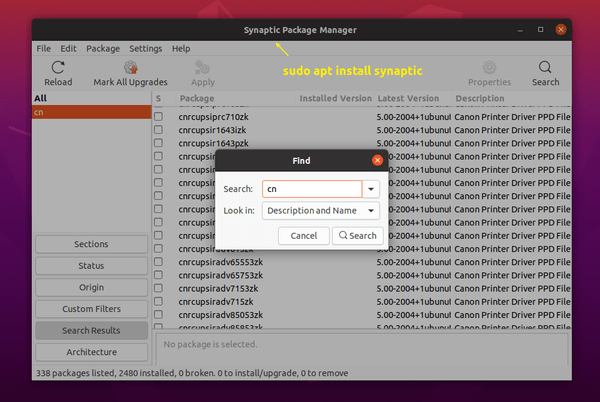This screenshot has width=600, height=402.
Task: Click the Search magnifier in the toolbar
Action: click(x=545, y=68)
